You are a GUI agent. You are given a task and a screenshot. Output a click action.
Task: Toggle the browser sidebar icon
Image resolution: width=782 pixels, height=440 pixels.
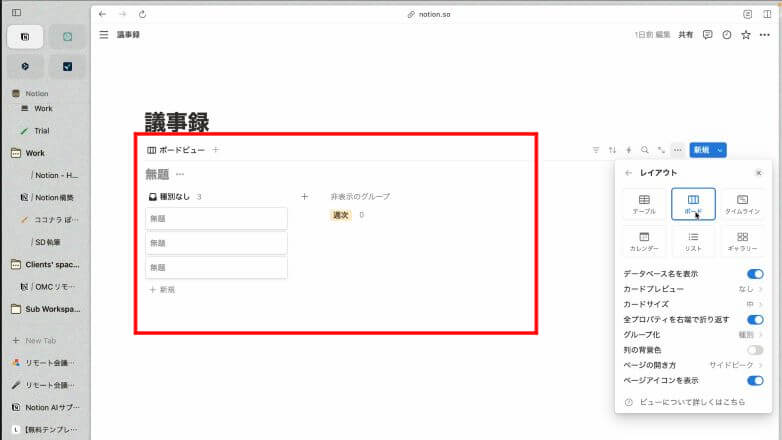(16, 12)
